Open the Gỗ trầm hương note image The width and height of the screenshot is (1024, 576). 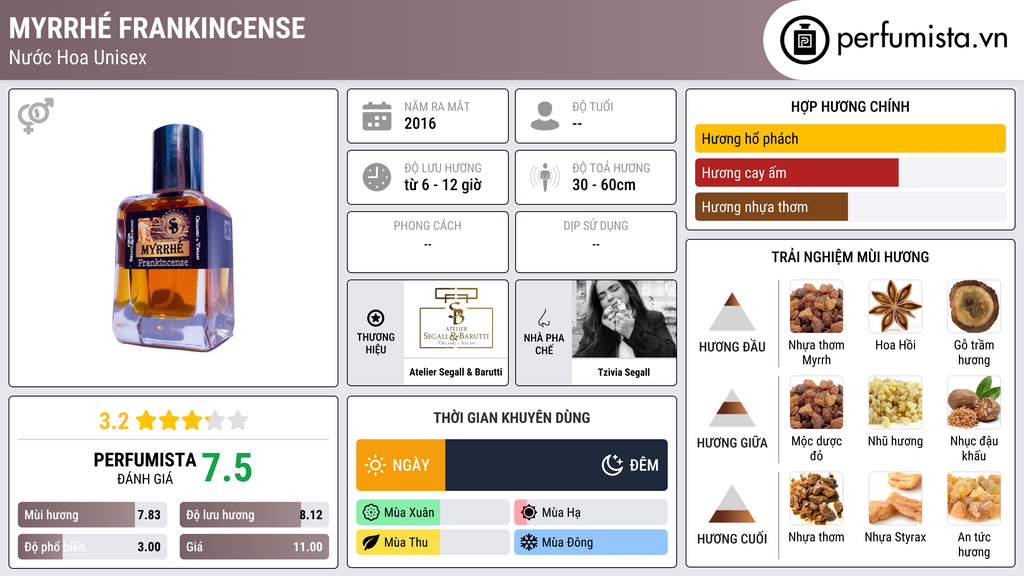tap(974, 307)
